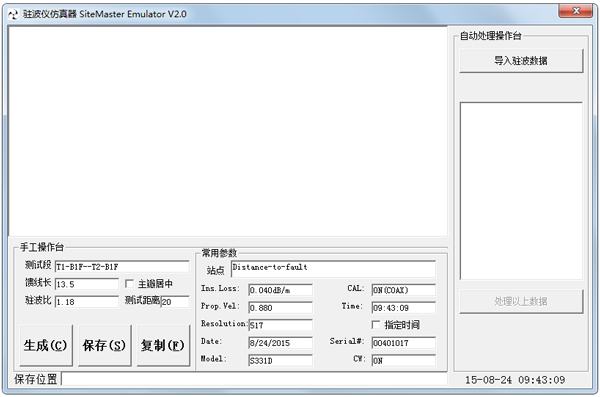Click the 保存位置 path field
This screenshot has height=397, width=600.
[x=254, y=379]
